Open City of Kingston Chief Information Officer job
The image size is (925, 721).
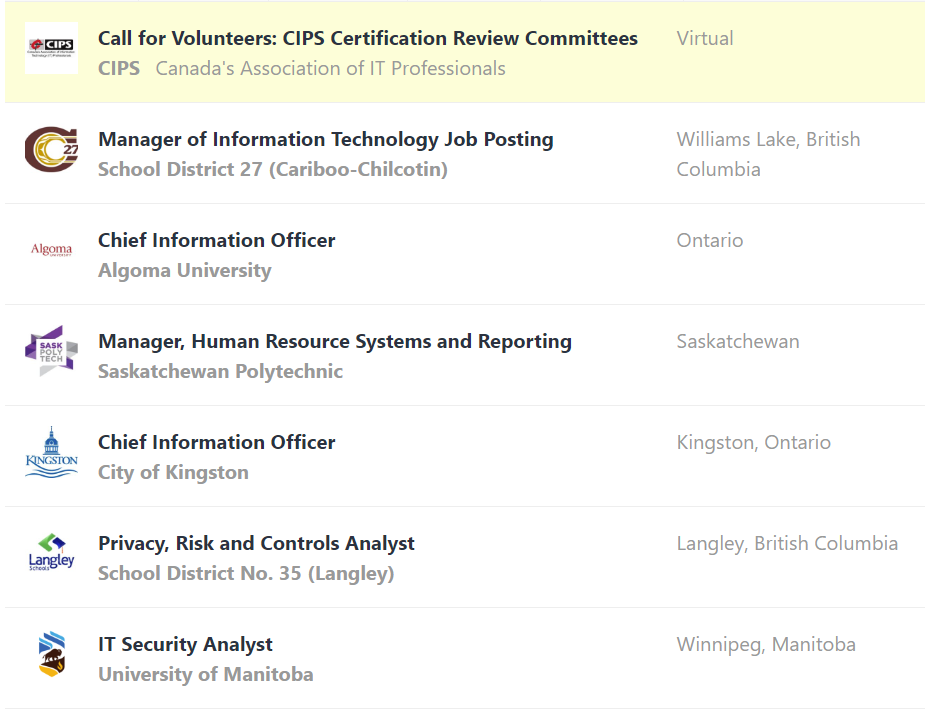point(216,442)
